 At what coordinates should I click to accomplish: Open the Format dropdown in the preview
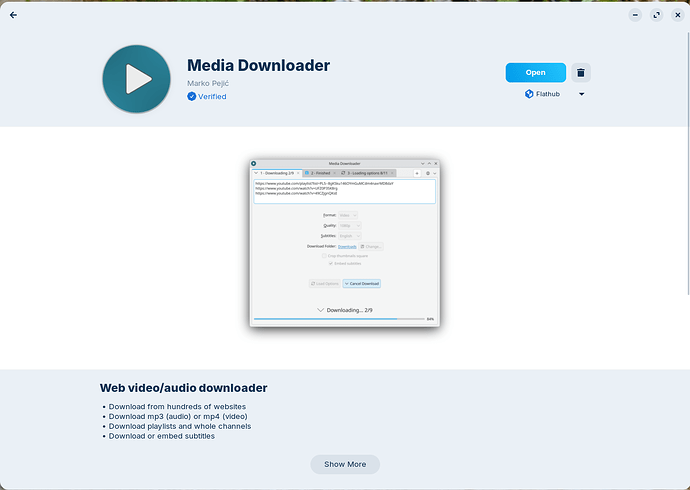point(348,215)
